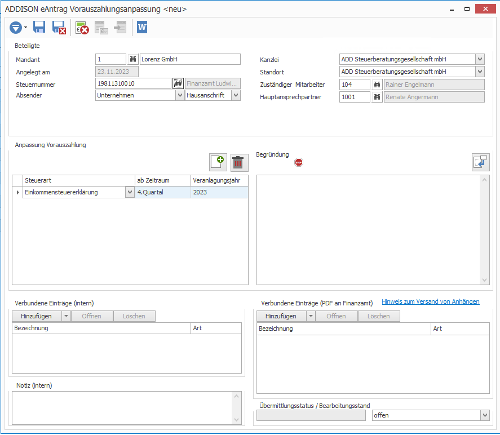This screenshot has width=500, height=435.
Task: Open the Absender Unternehmen dropdown
Action: coord(179,95)
